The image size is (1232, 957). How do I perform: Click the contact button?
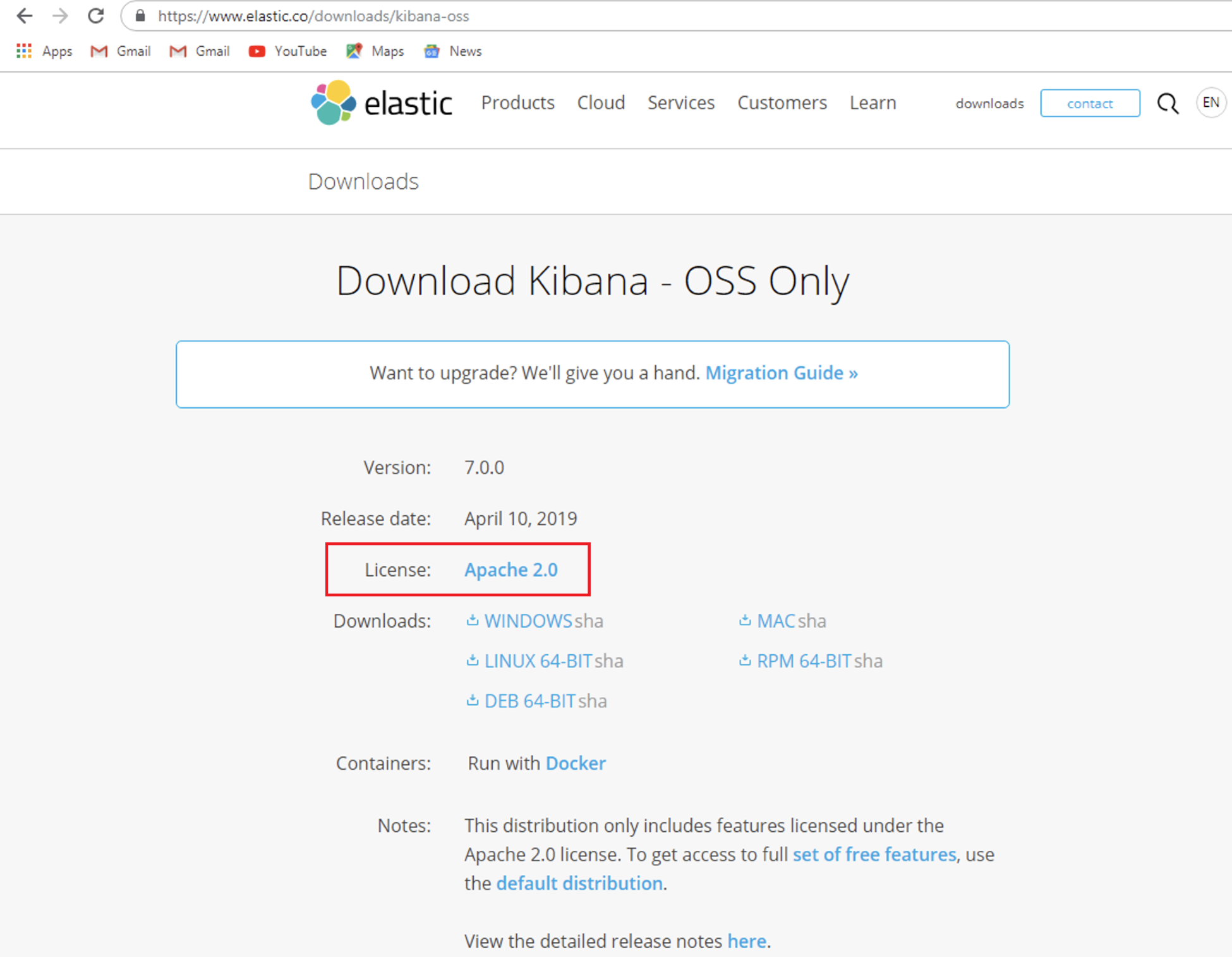pyautogui.click(x=1090, y=103)
